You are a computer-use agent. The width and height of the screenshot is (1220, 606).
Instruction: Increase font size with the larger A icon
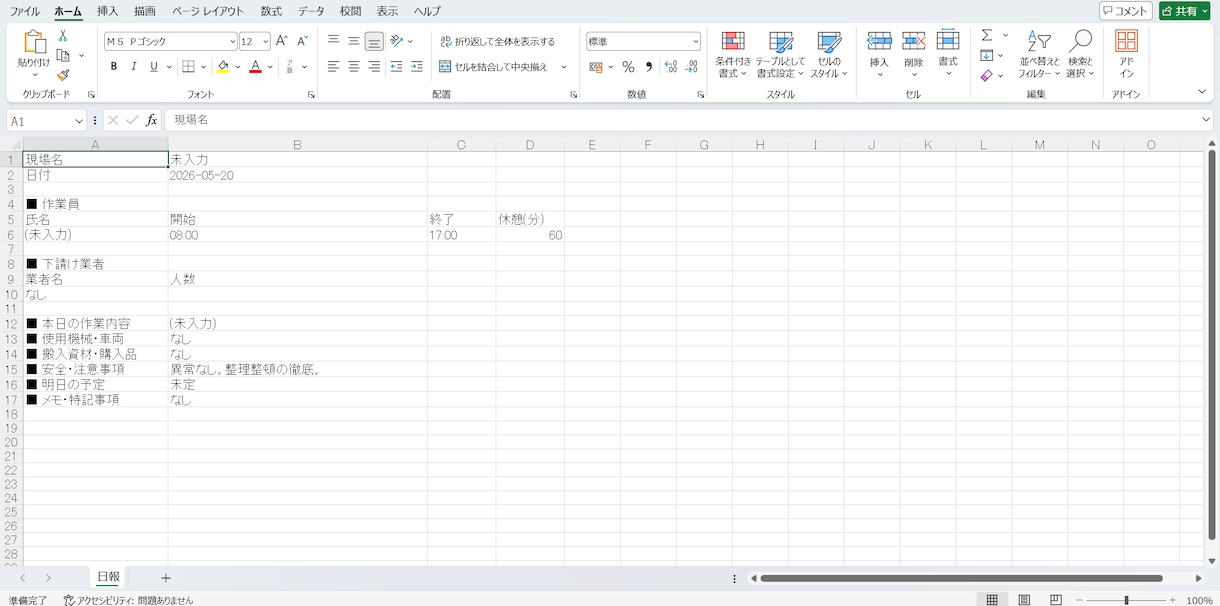click(281, 41)
